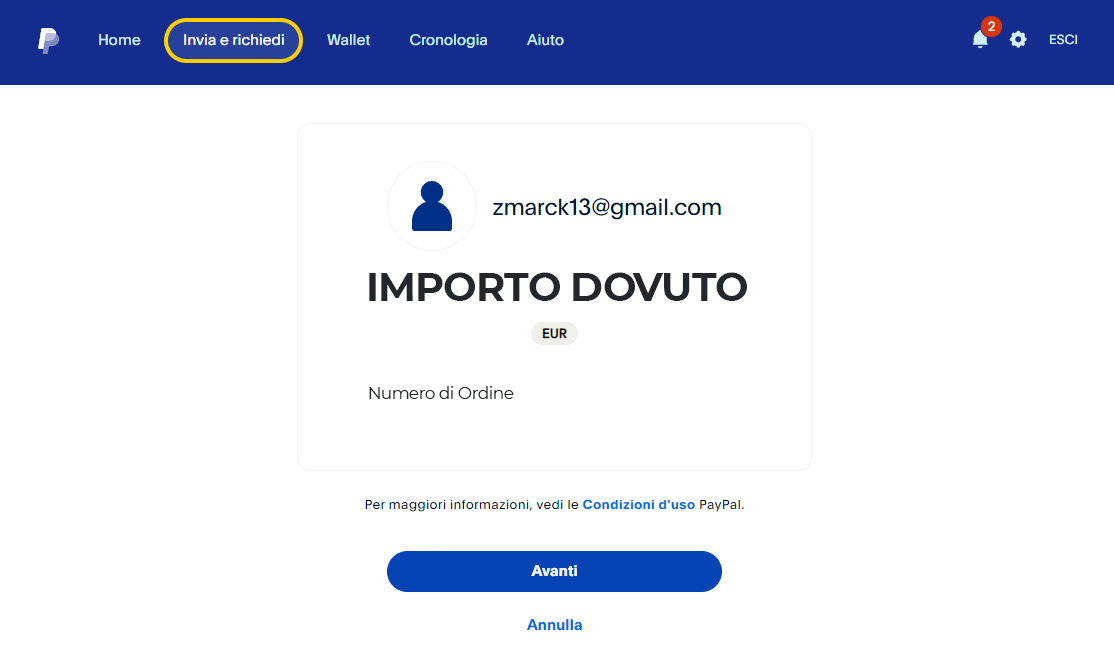Image resolution: width=1114 pixels, height=664 pixels.
Task: Click the Annulla cancel link
Action: click(554, 625)
